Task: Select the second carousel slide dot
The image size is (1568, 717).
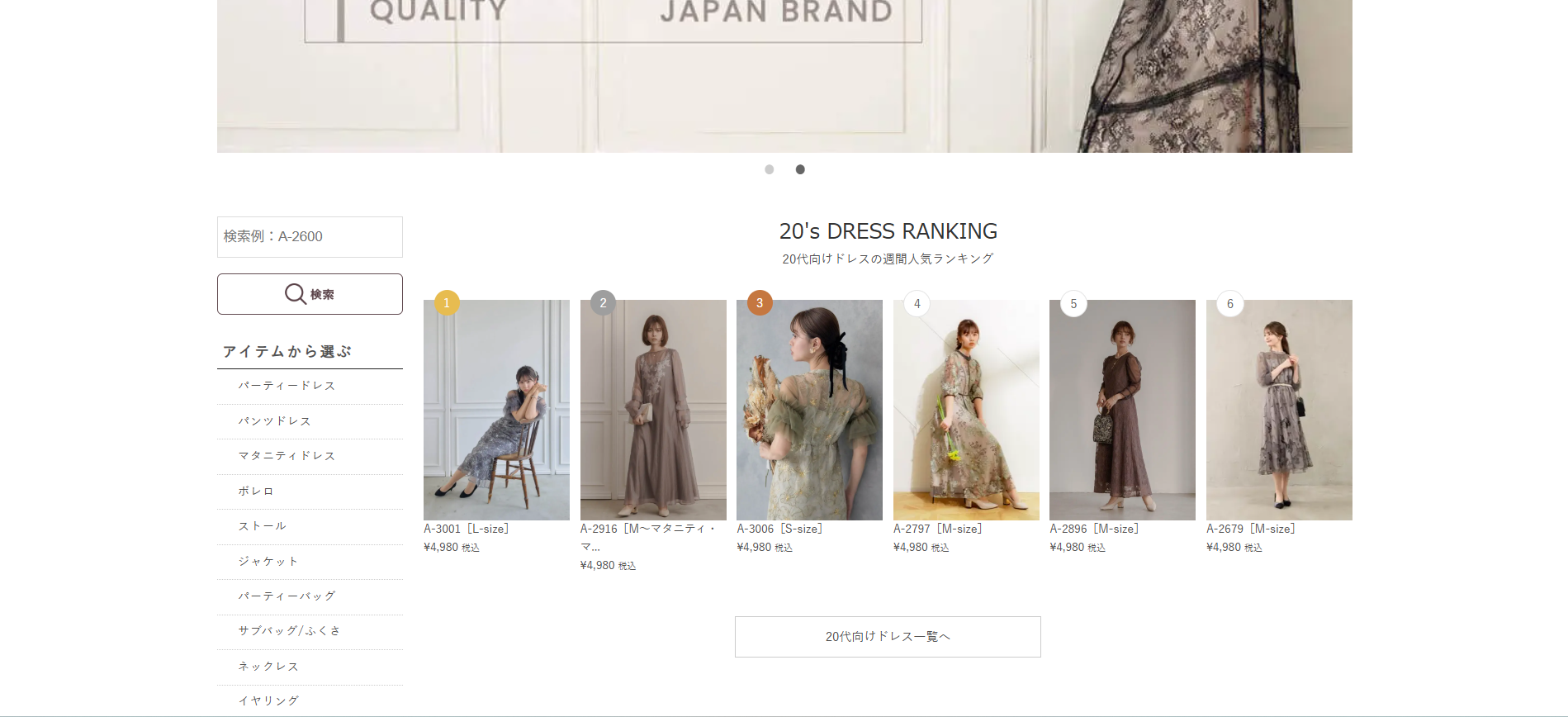Action: [800, 169]
